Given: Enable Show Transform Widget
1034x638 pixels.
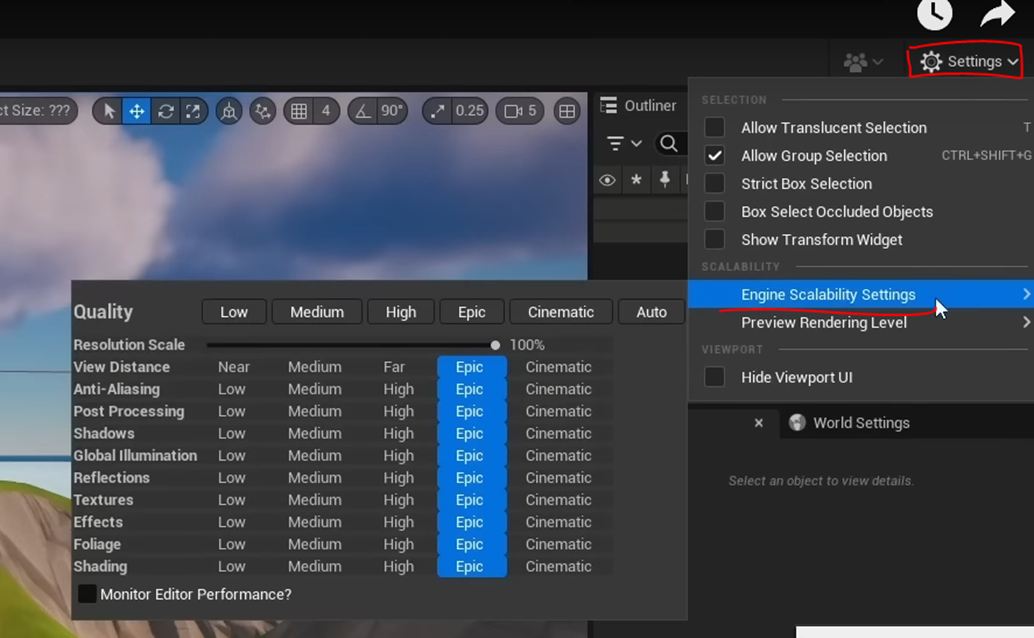Looking at the screenshot, I should (x=714, y=239).
